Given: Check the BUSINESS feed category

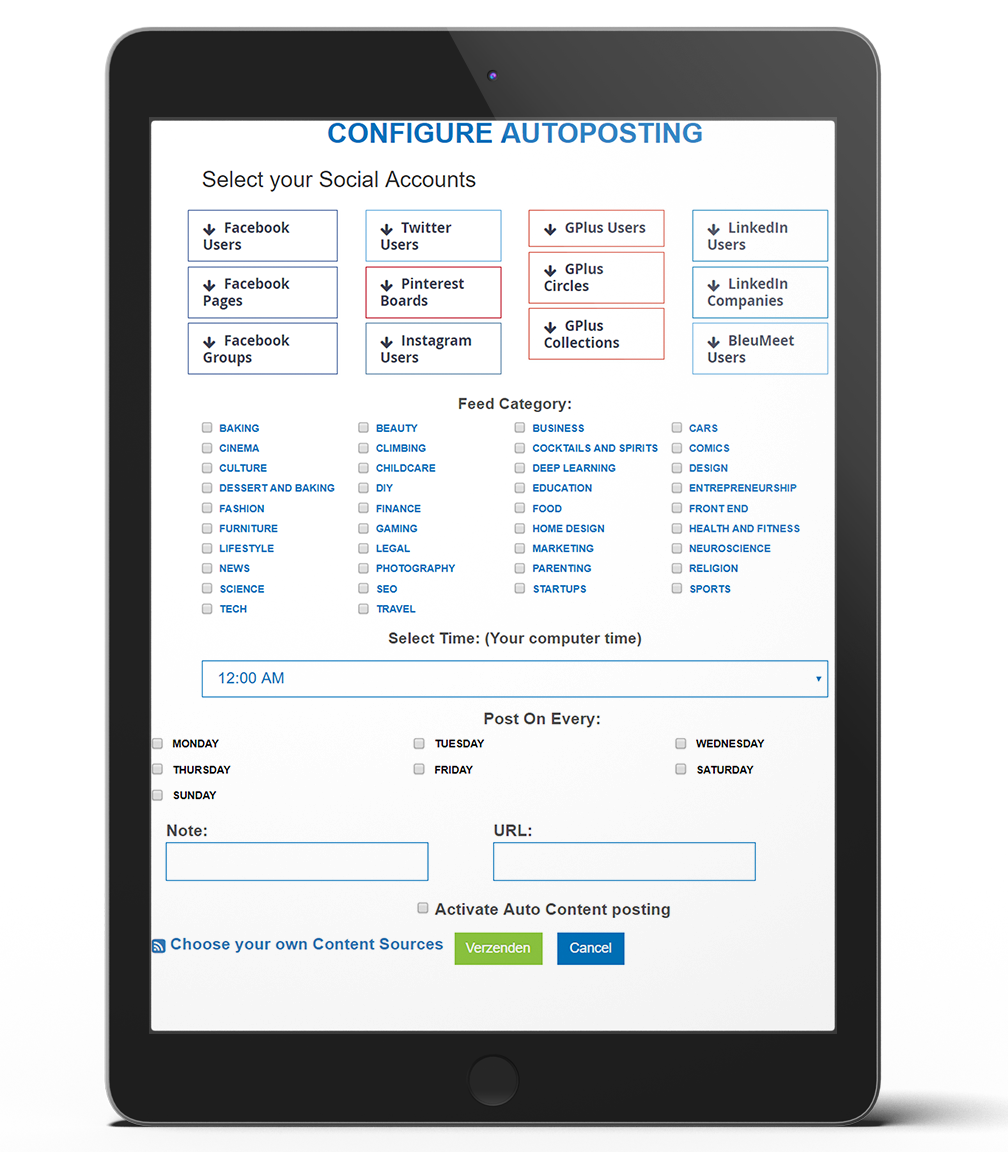Looking at the screenshot, I should 520,428.
